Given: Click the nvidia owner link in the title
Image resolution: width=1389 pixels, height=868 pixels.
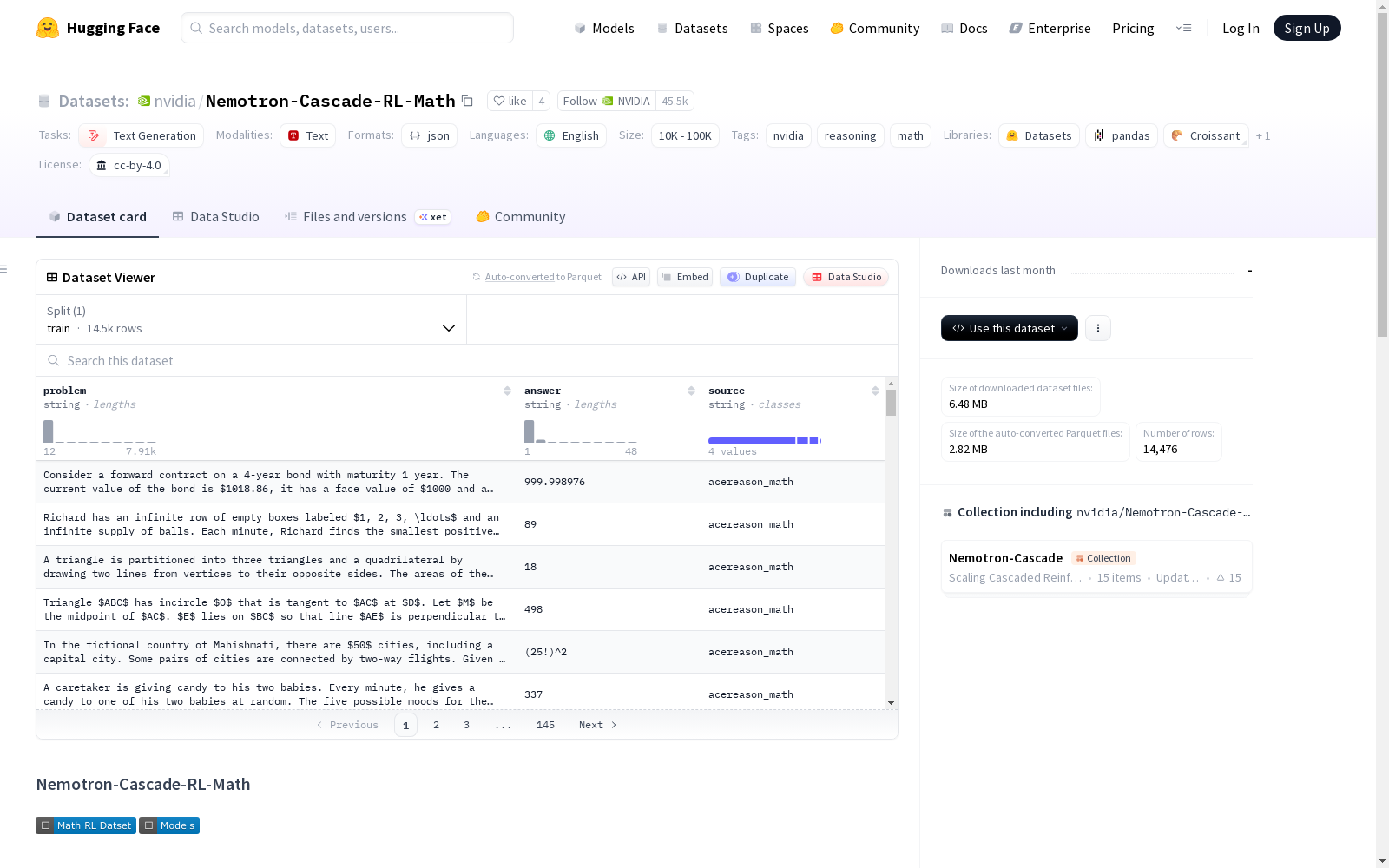Looking at the screenshot, I should point(175,101).
